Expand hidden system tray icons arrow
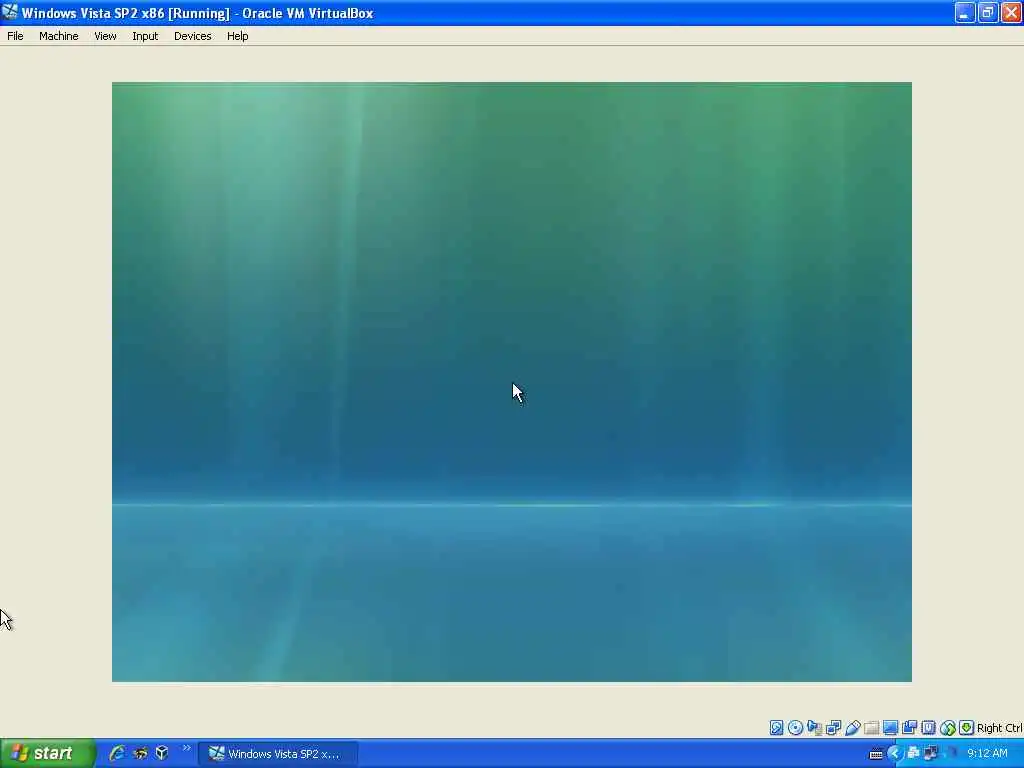This screenshot has height=768, width=1024. (x=895, y=754)
